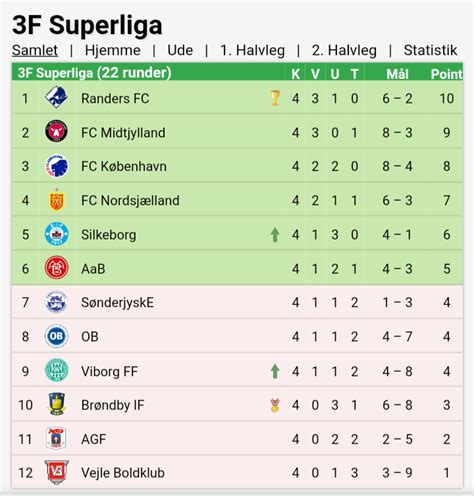Open the 1. Halvleg tab
This screenshot has width=474, height=496.
point(253,50)
